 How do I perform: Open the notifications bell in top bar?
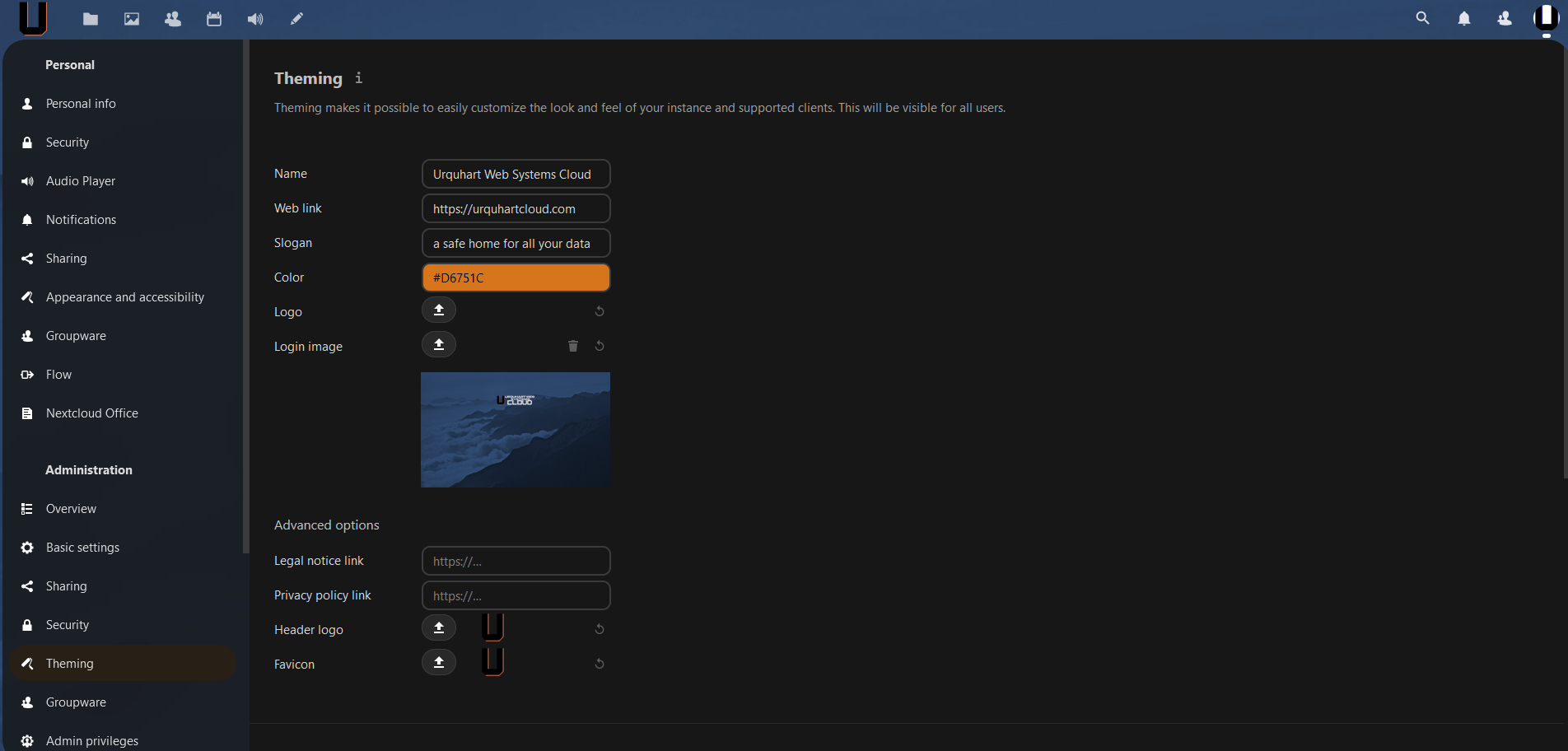pyautogui.click(x=1463, y=18)
